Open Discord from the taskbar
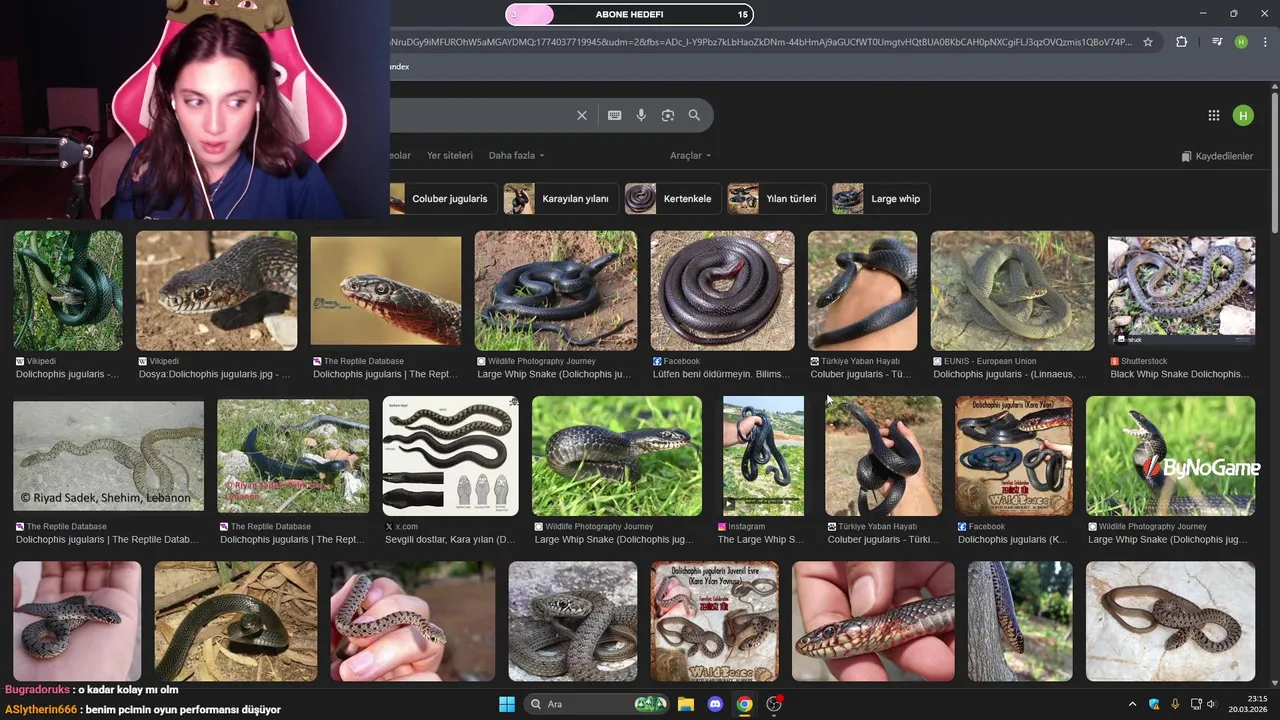The height and width of the screenshot is (720, 1280). (715, 704)
